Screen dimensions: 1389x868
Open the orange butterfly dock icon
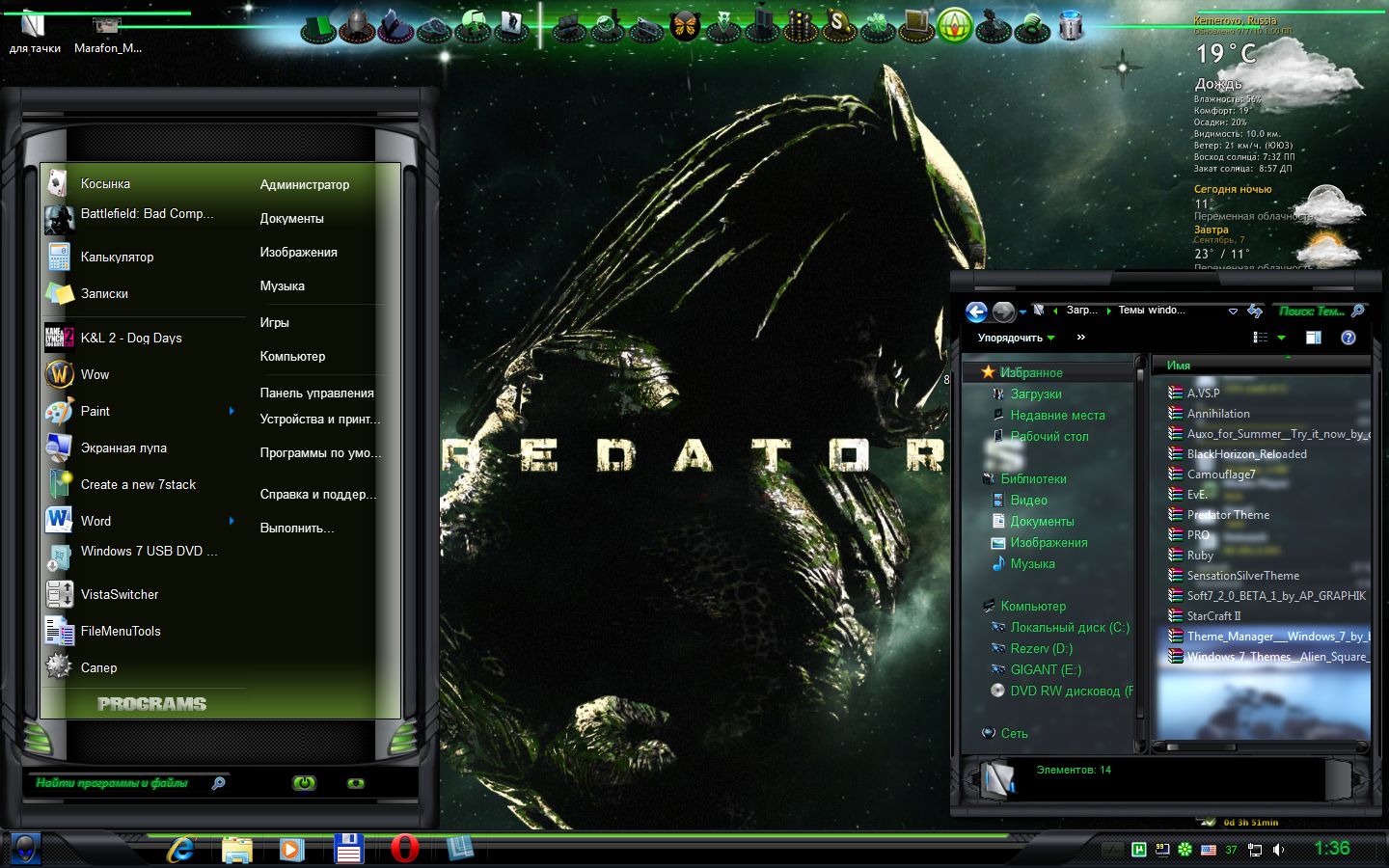pyautogui.click(x=685, y=25)
